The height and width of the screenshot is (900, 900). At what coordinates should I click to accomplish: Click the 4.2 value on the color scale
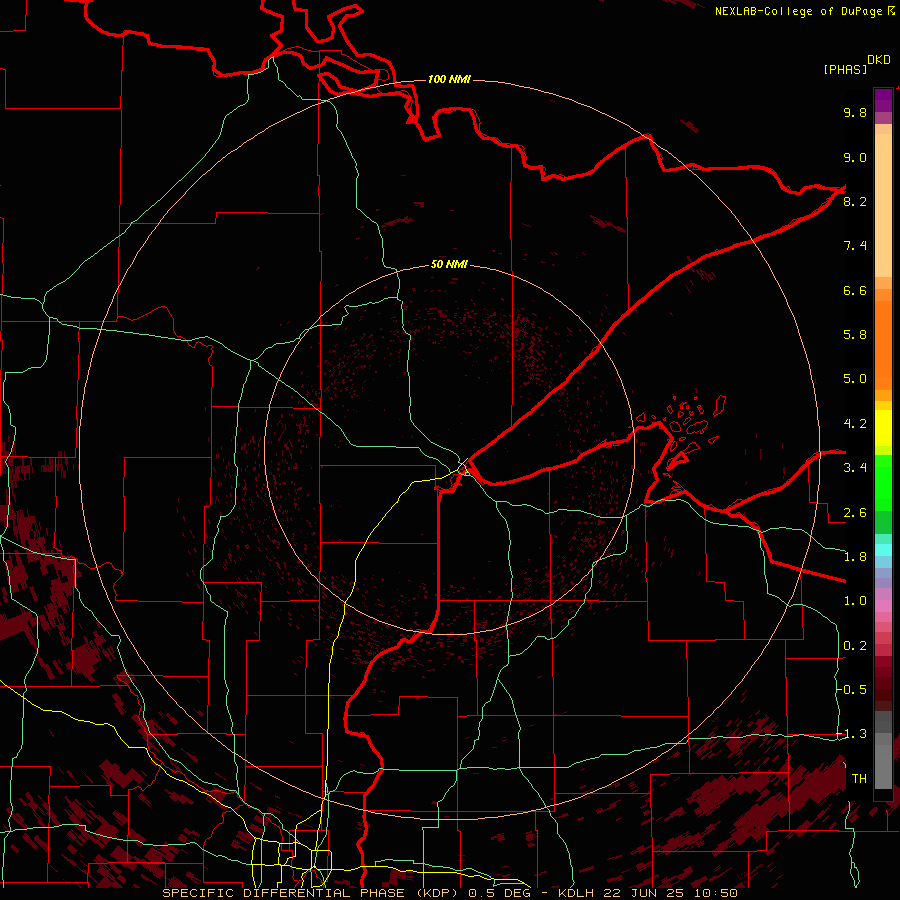coord(855,424)
